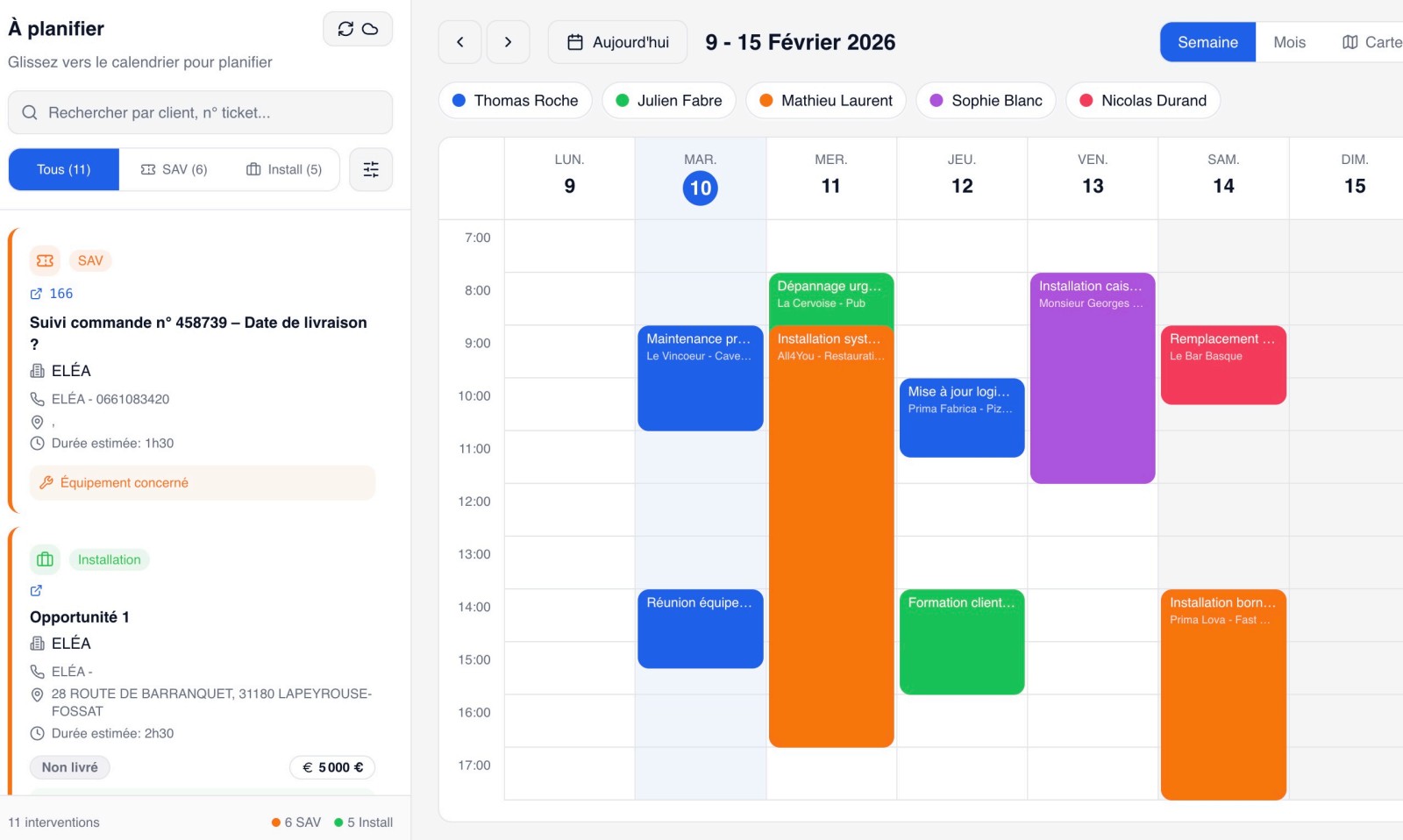Screen dimensions: 1403x840
Task: Open Réunion équipe event on Tuesday
Action: pyautogui.click(x=700, y=629)
